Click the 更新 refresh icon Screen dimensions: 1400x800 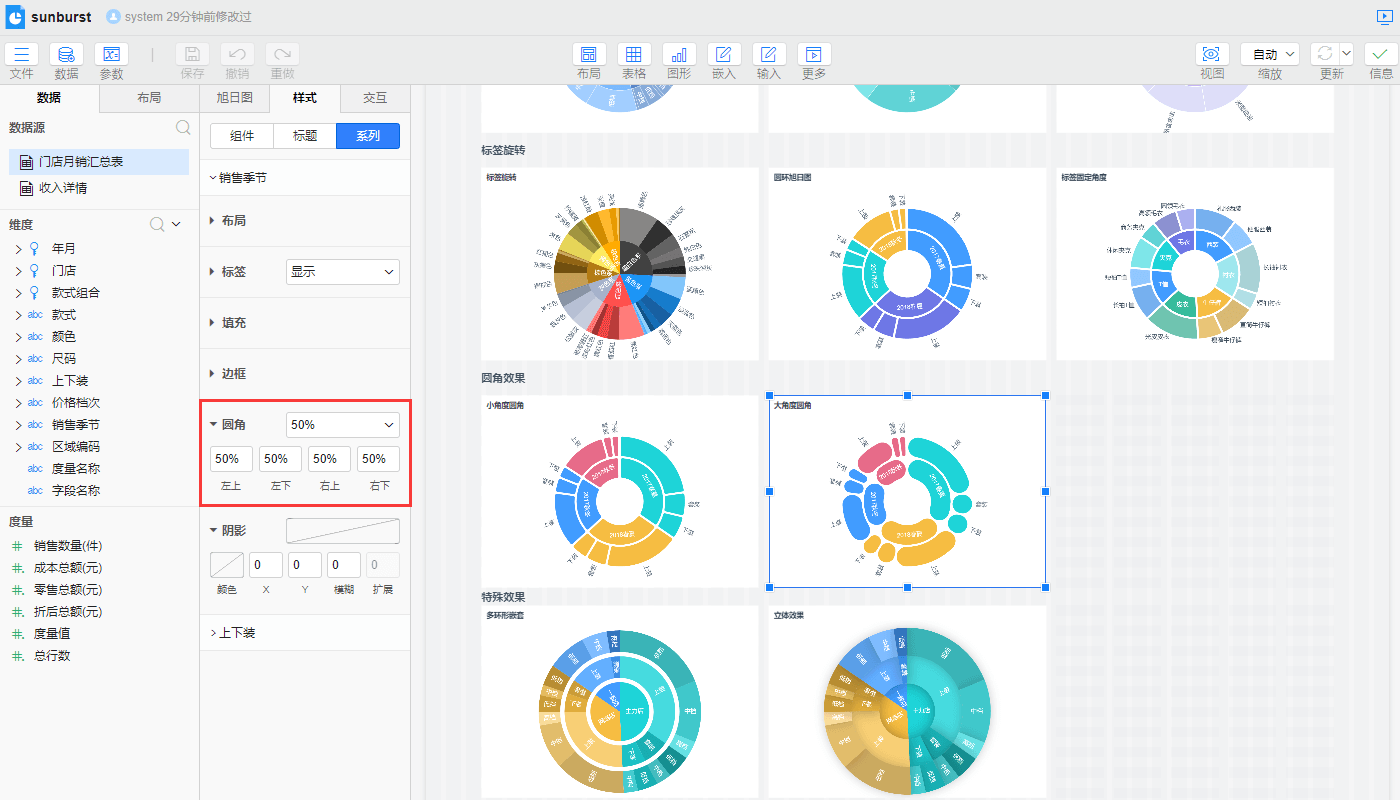(x=1325, y=55)
